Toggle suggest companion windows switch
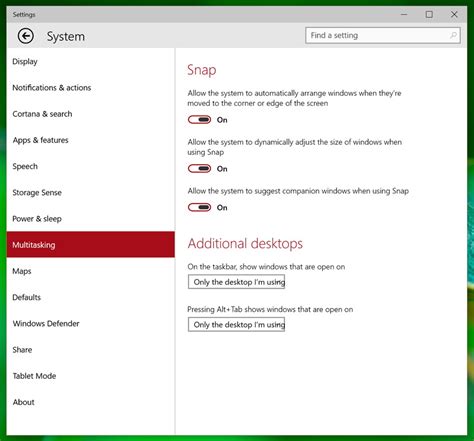 199,208
